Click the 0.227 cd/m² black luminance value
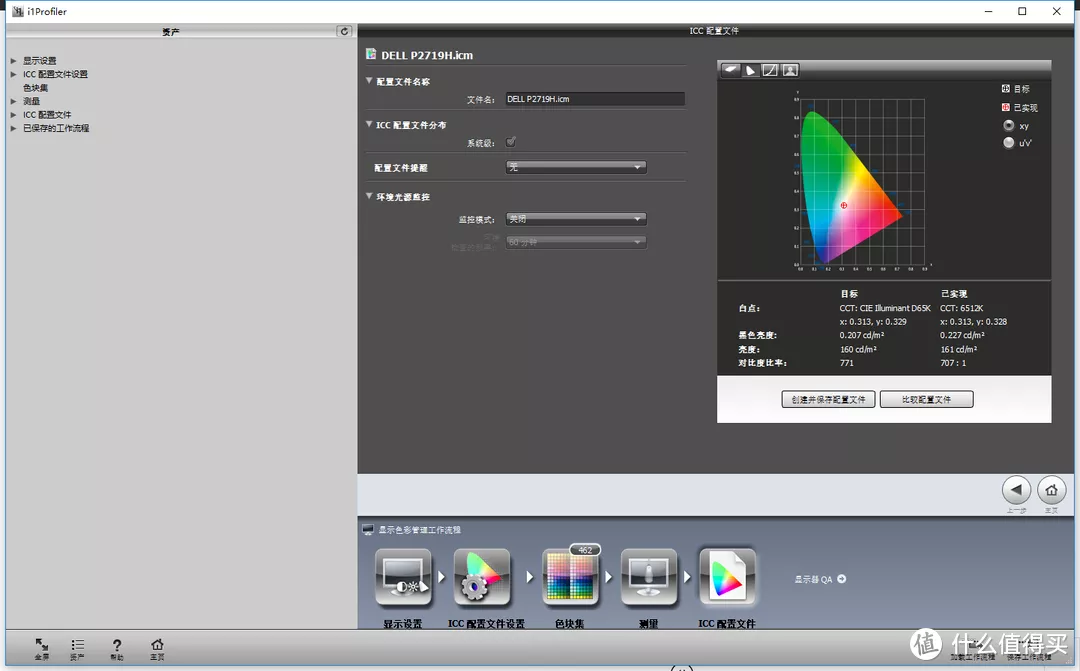The height and width of the screenshot is (671, 1080). pyautogui.click(x=962, y=336)
